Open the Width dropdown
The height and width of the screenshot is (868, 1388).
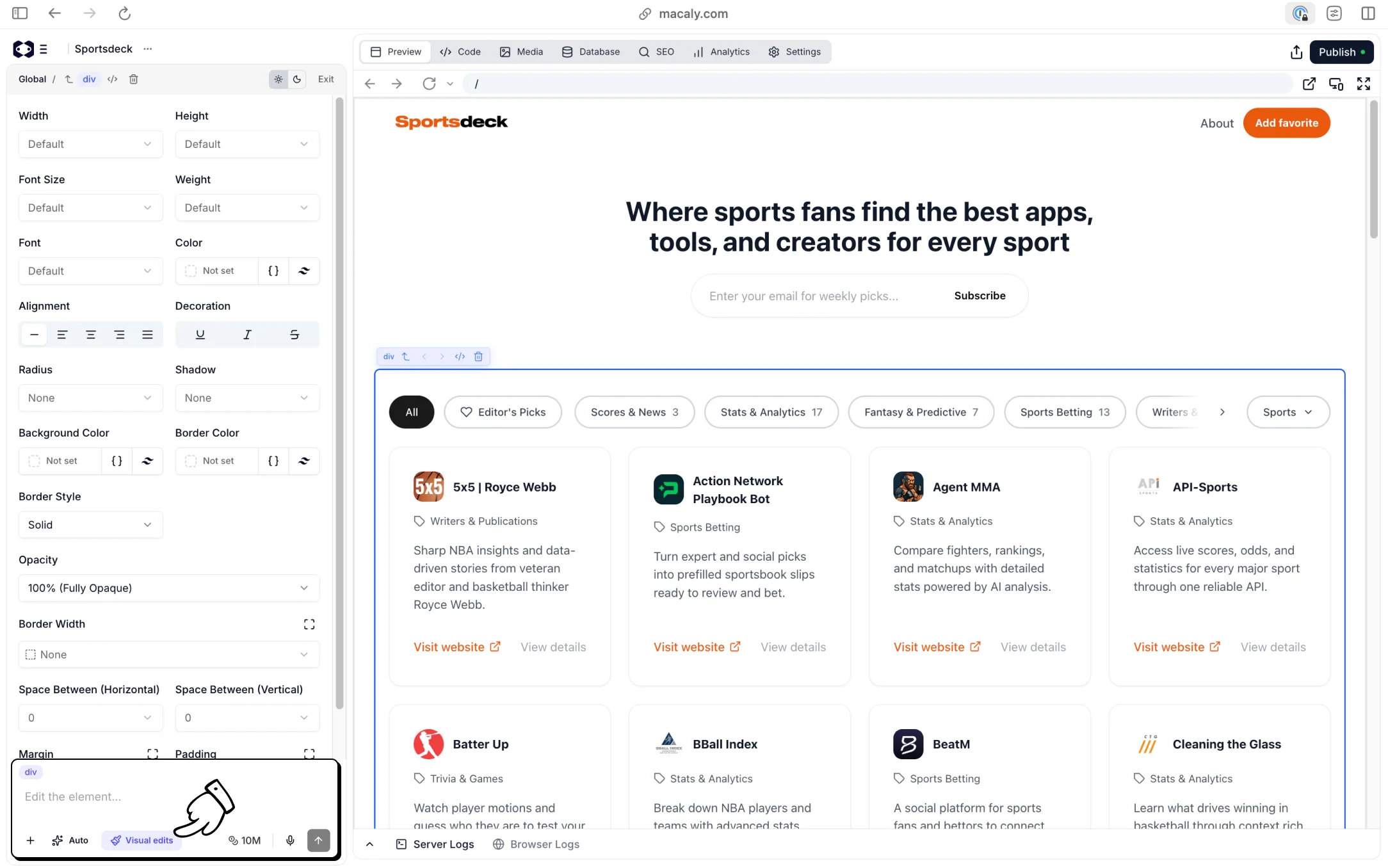[x=90, y=144]
